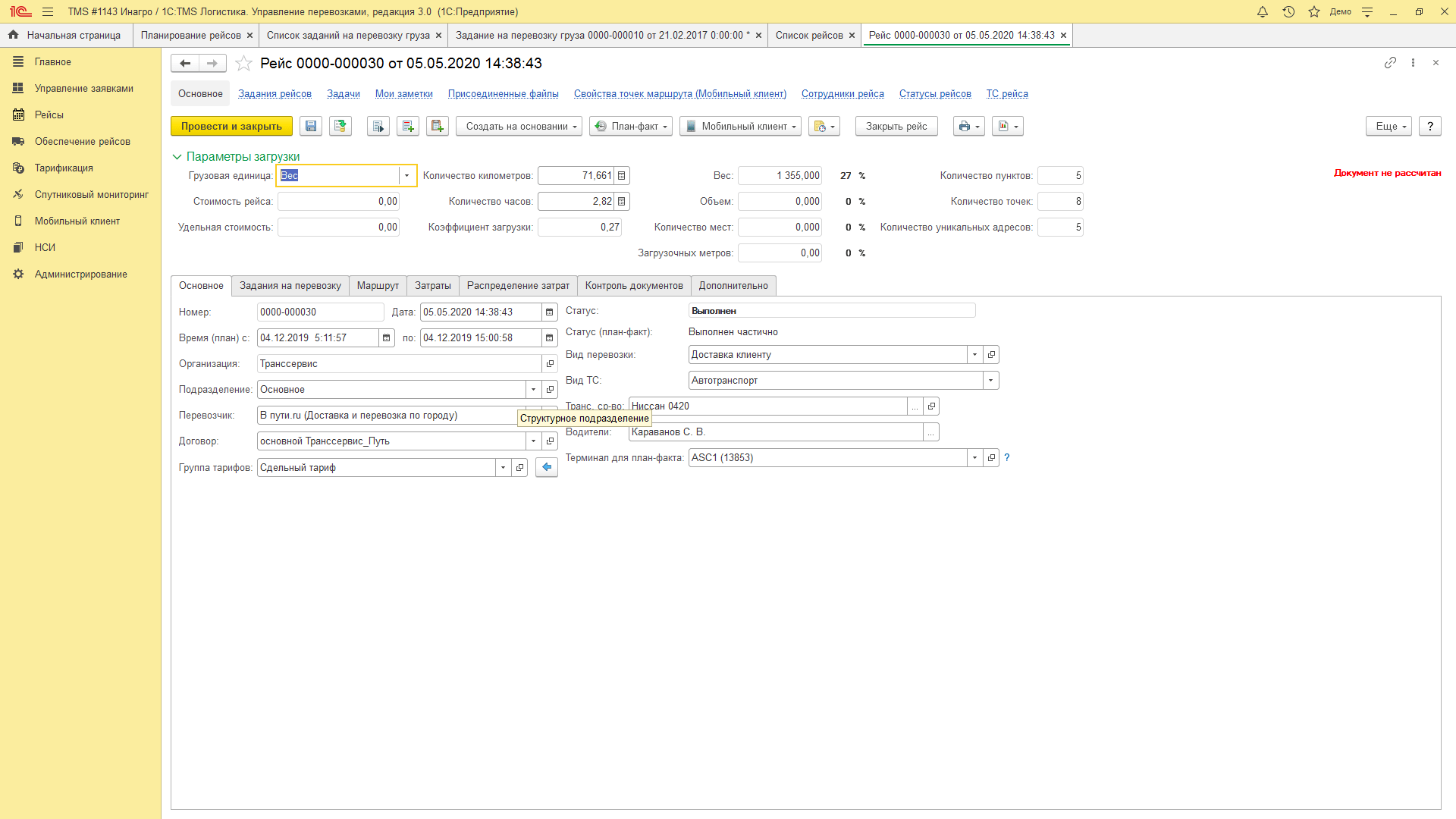
Task: Switch to the Задания на перевозку tab
Action: pos(290,286)
